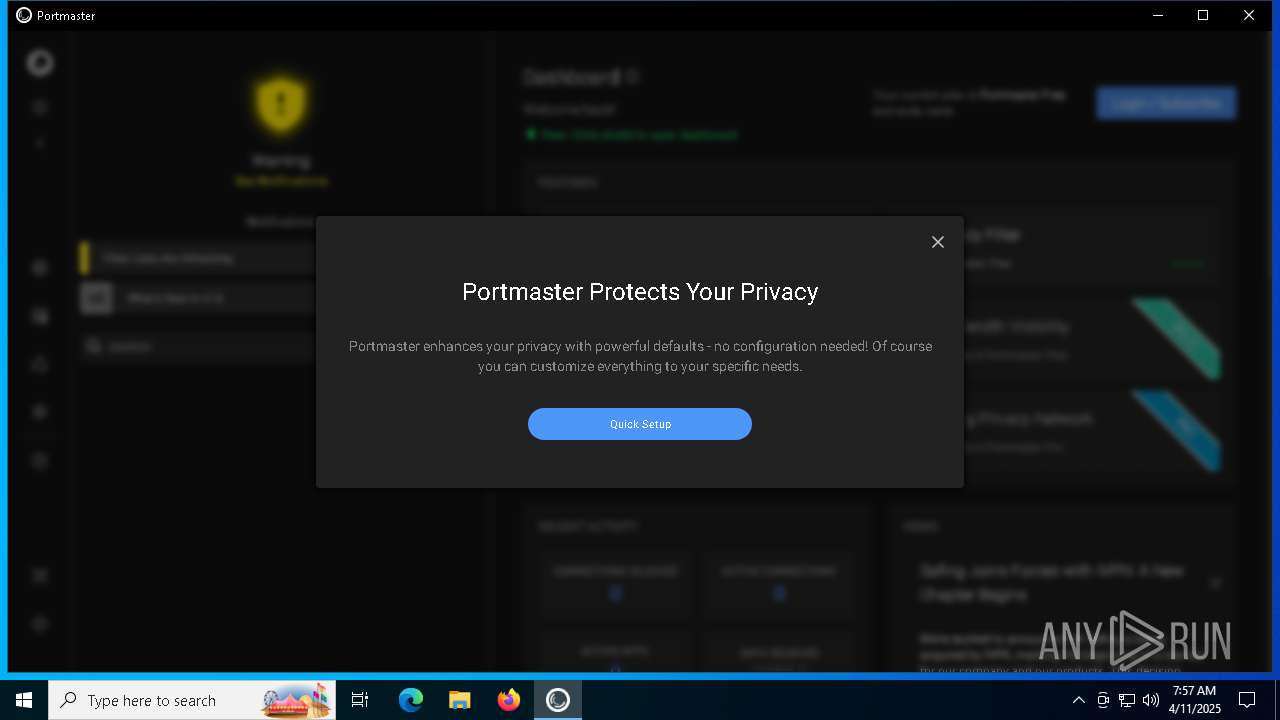
Task: Launch Microsoft Edge from the taskbar
Action: (411, 700)
